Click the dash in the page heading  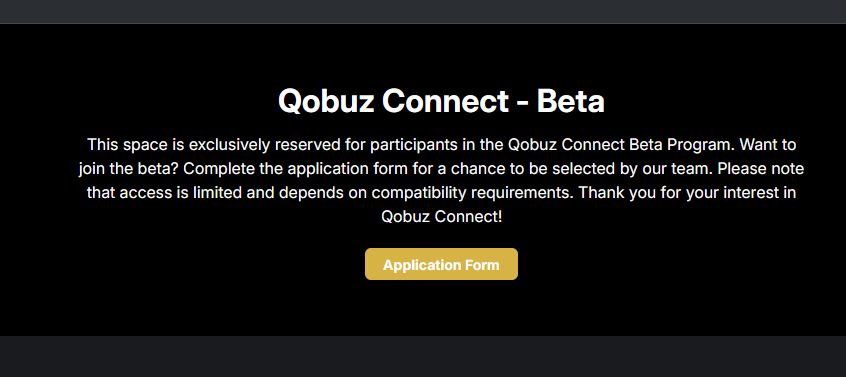coord(522,102)
